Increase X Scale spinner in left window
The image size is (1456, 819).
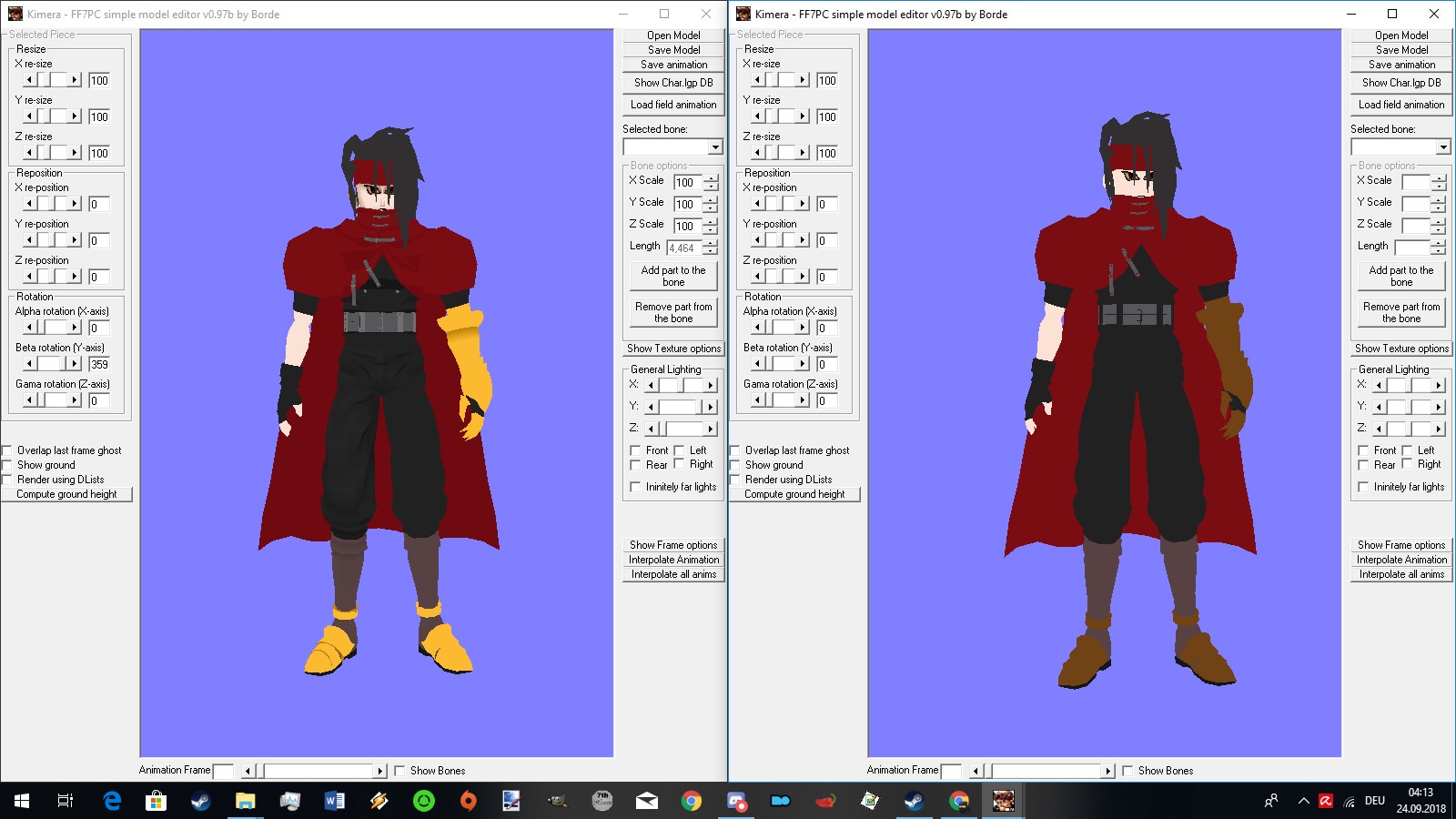coord(711,178)
